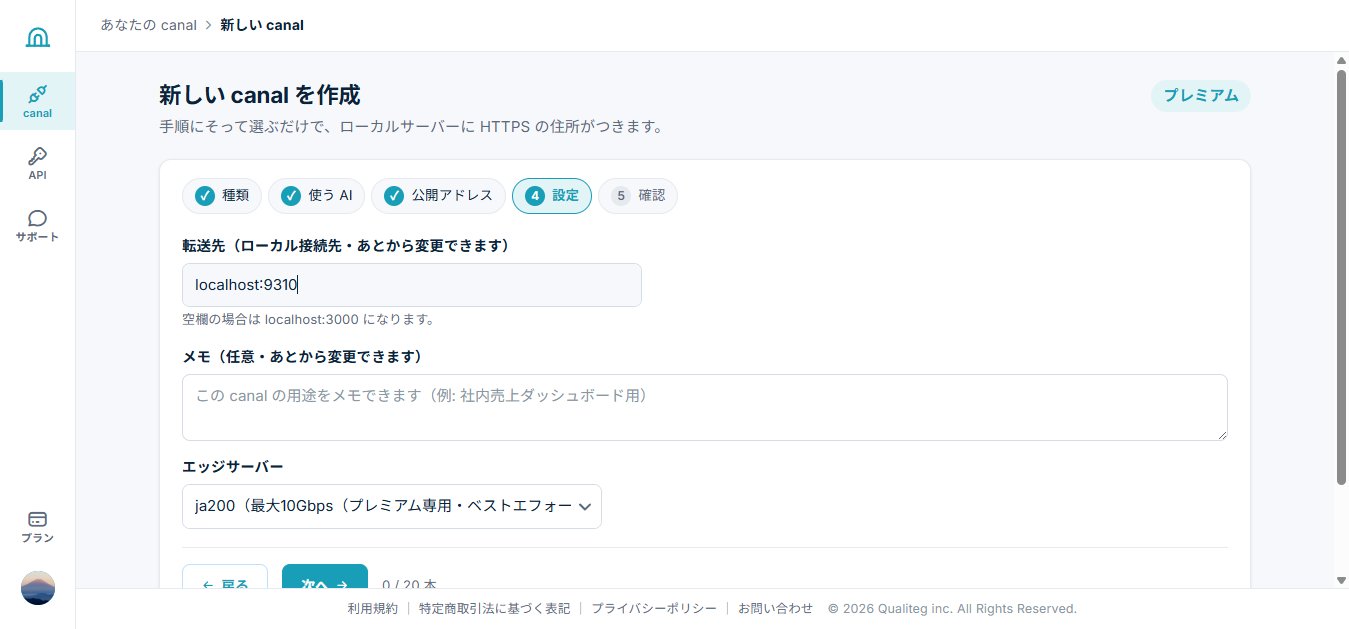Click the 空欄の場合は localhost:3000 hint text

pos(309,320)
